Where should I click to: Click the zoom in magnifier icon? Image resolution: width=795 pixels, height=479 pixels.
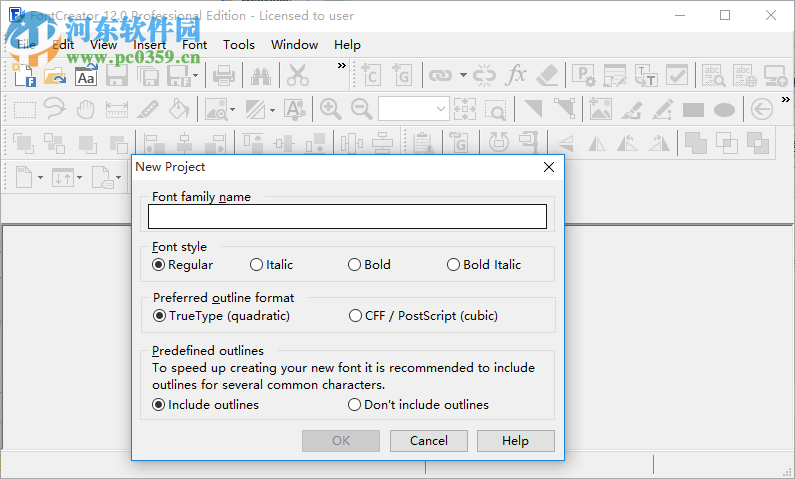click(x=330, y=109)
